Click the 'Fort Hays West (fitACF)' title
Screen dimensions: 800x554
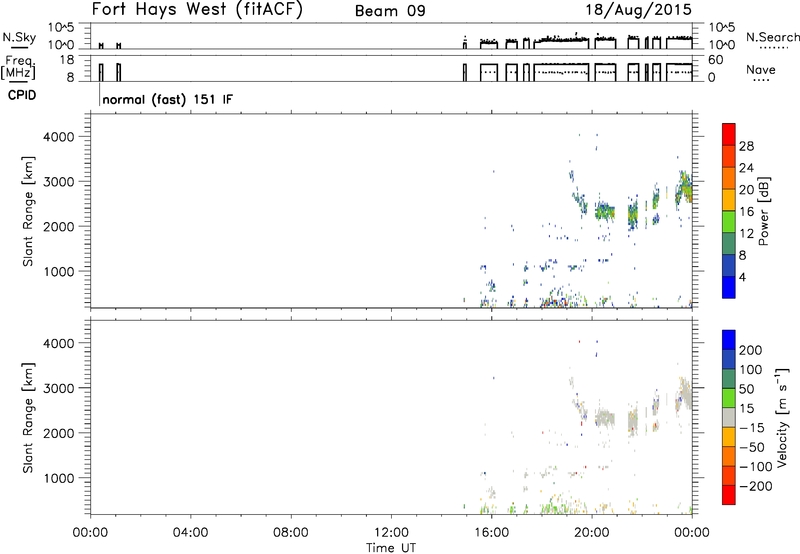(x=197, y=9)
